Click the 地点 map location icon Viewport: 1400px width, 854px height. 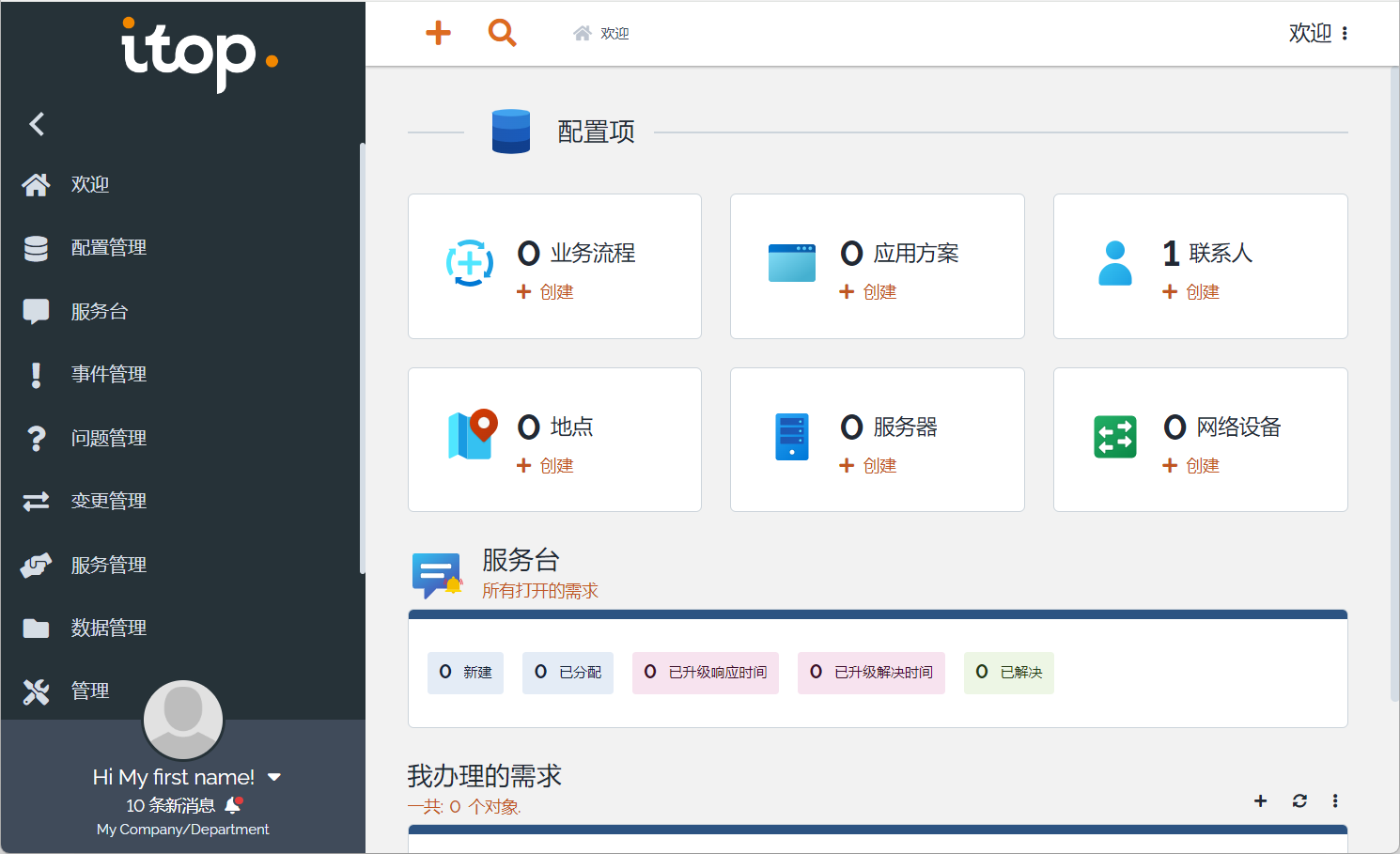click(471, 435)
